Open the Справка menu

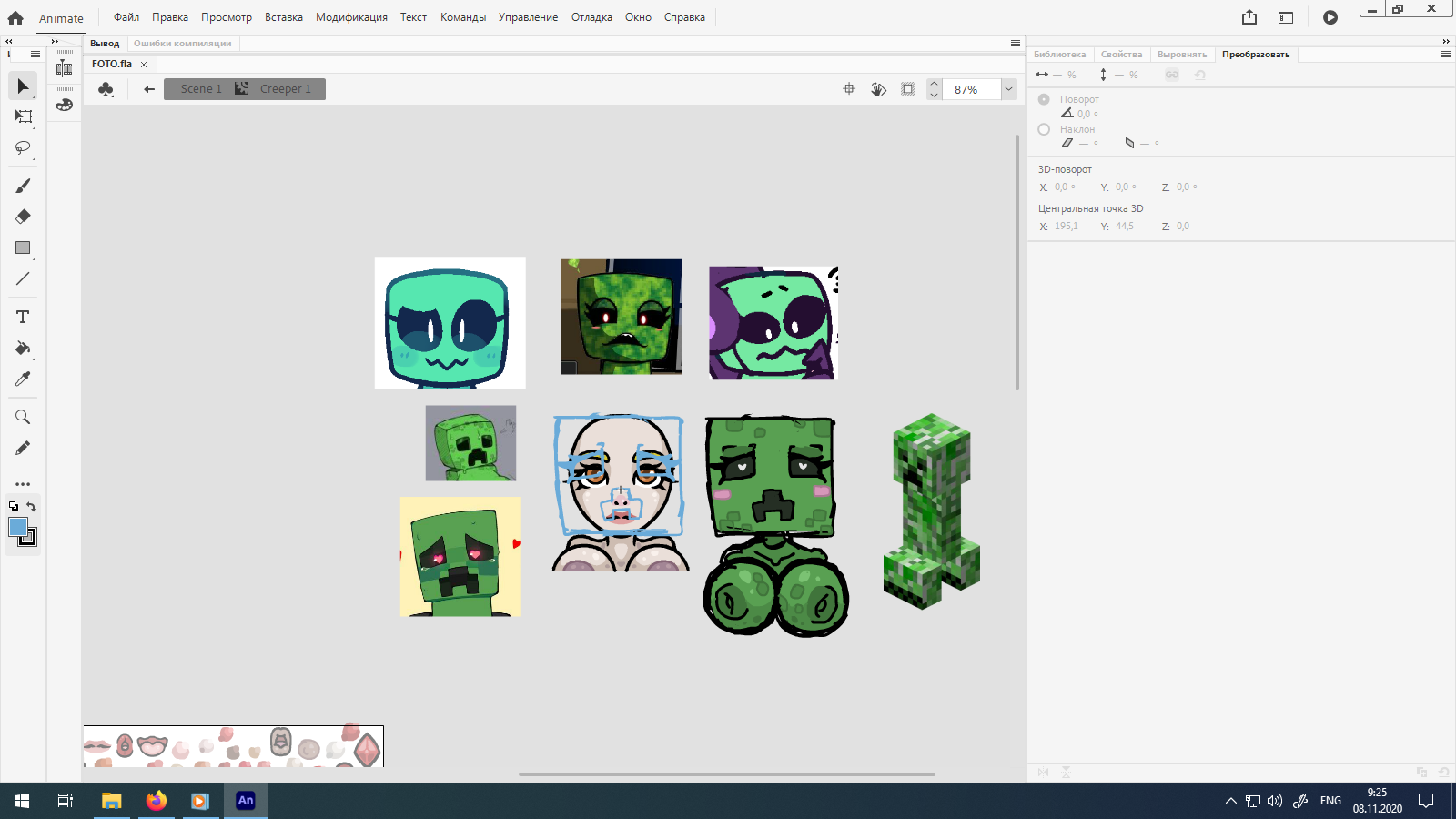(684, 17)
